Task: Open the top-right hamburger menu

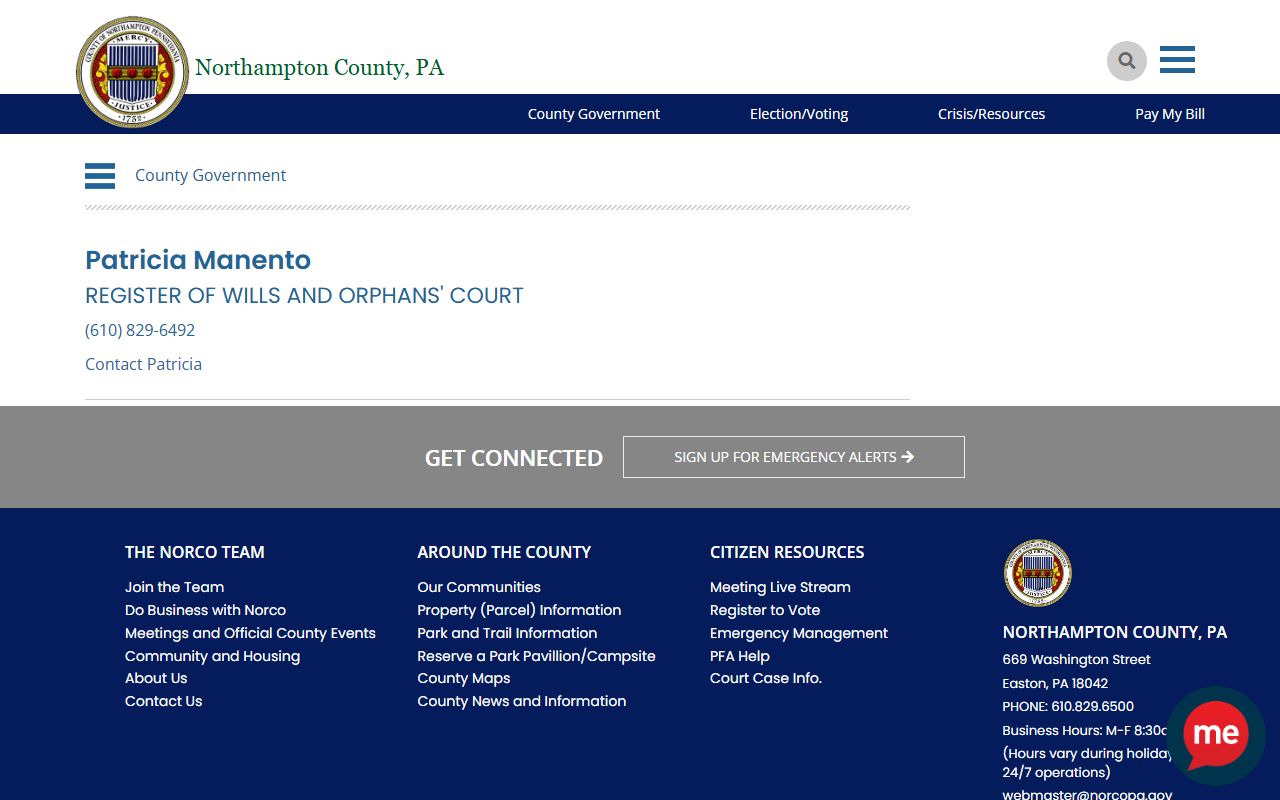Action: coord(1177,60)
